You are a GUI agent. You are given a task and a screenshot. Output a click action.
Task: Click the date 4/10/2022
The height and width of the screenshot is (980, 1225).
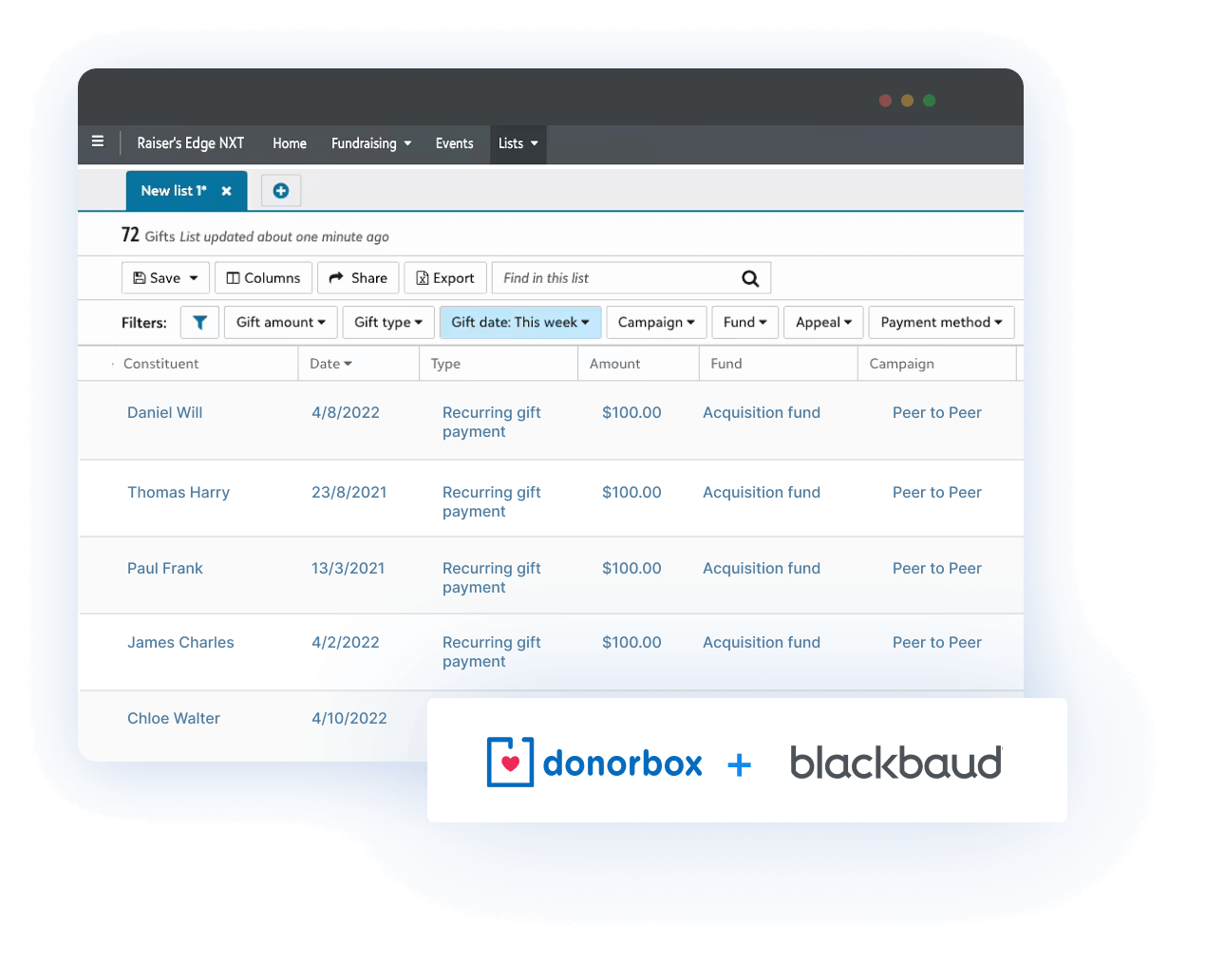click(x=349, y=719)
